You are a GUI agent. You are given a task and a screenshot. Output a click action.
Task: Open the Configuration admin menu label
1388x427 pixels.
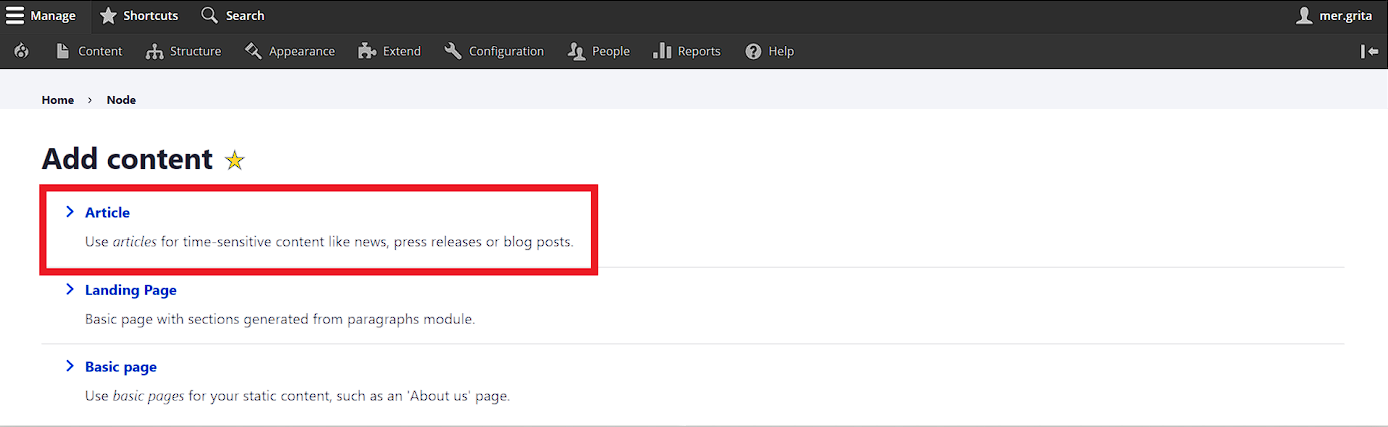click(506, 51)
